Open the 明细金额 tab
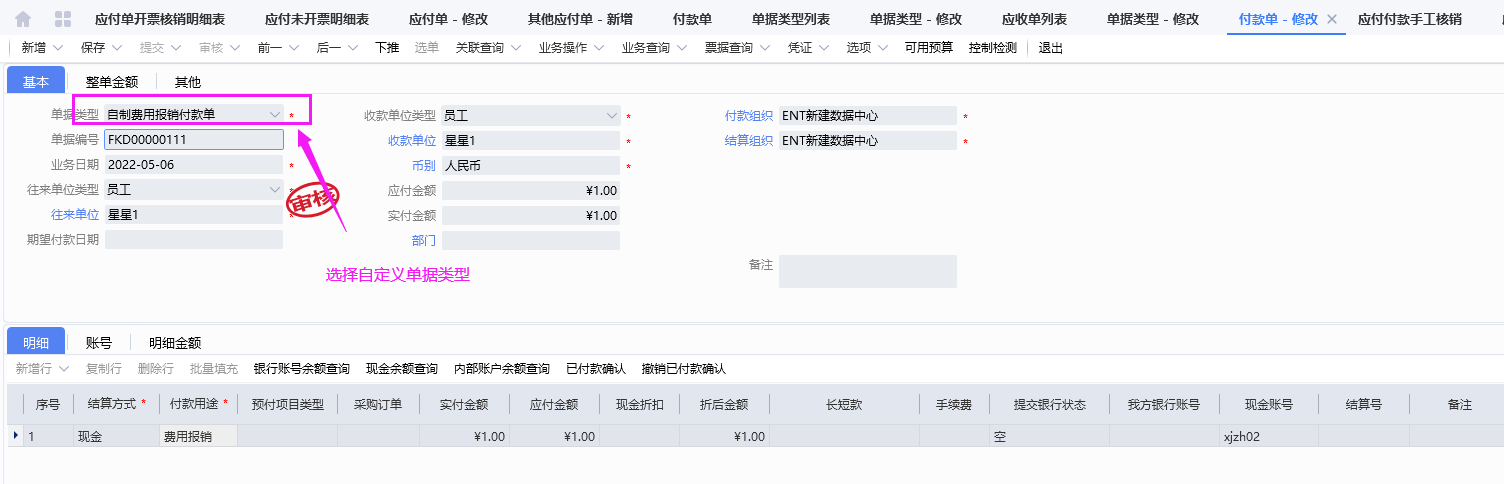This screenshot has height=484, width=1504. click(x=175, y=343)
